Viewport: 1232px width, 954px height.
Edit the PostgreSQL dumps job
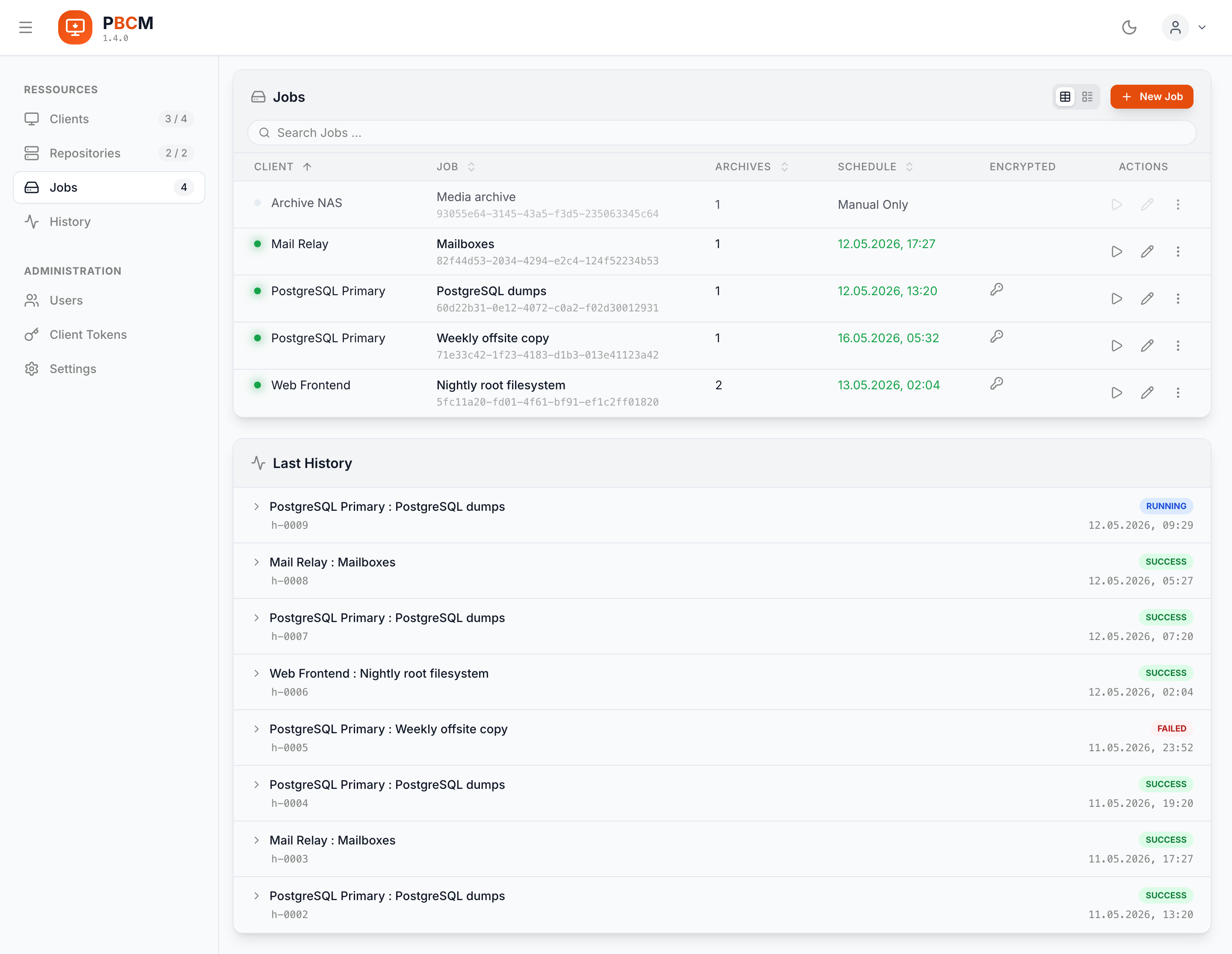1147,299
